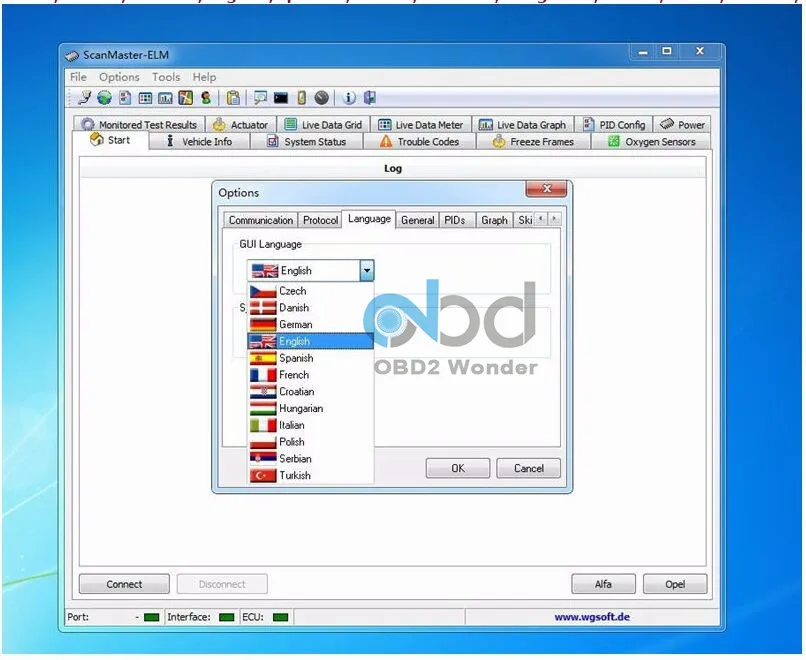Choose French from language list

(x=310, y=375)
